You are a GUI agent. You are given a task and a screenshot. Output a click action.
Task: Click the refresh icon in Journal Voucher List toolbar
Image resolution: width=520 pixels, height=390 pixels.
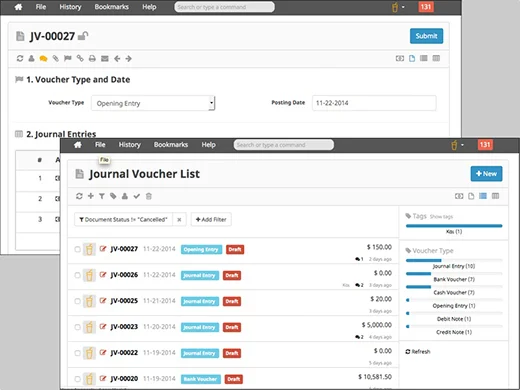pyautogui.click(x=79, y=196)
